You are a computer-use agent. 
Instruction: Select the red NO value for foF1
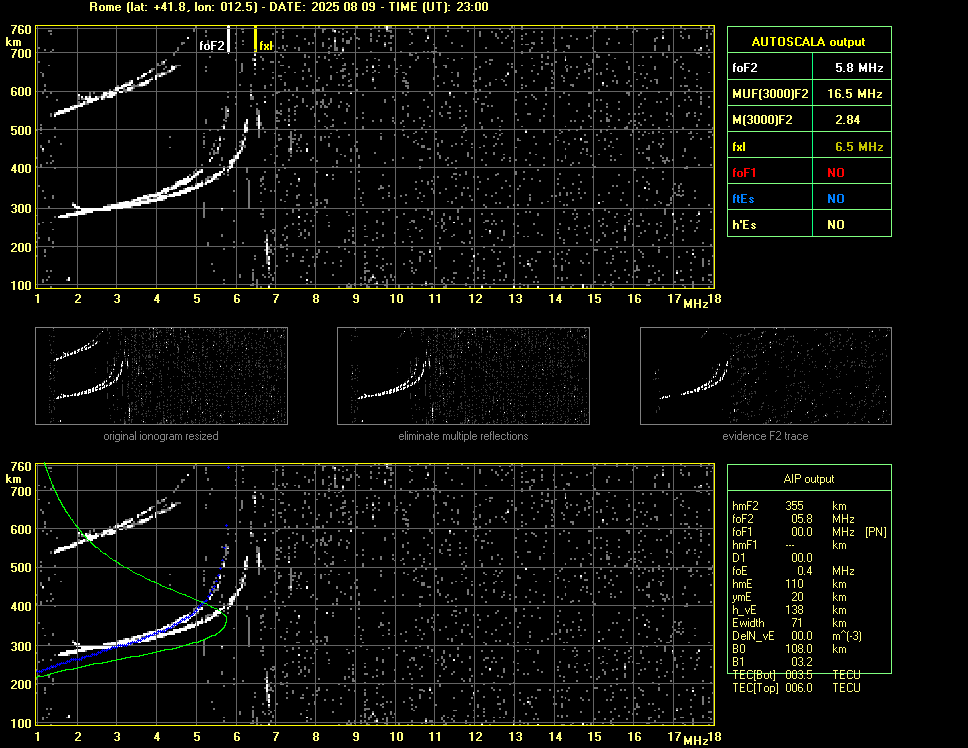(835, 173)
